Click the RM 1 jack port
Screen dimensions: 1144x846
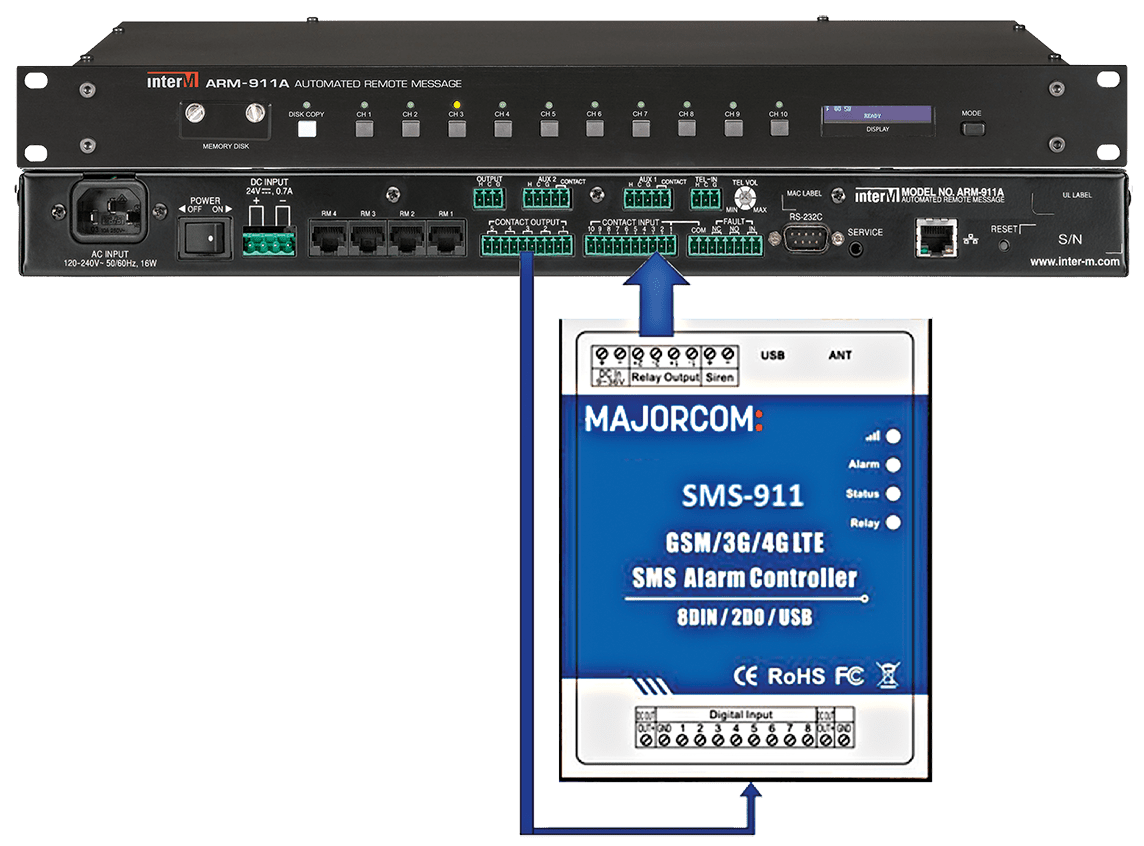point(445,240)
